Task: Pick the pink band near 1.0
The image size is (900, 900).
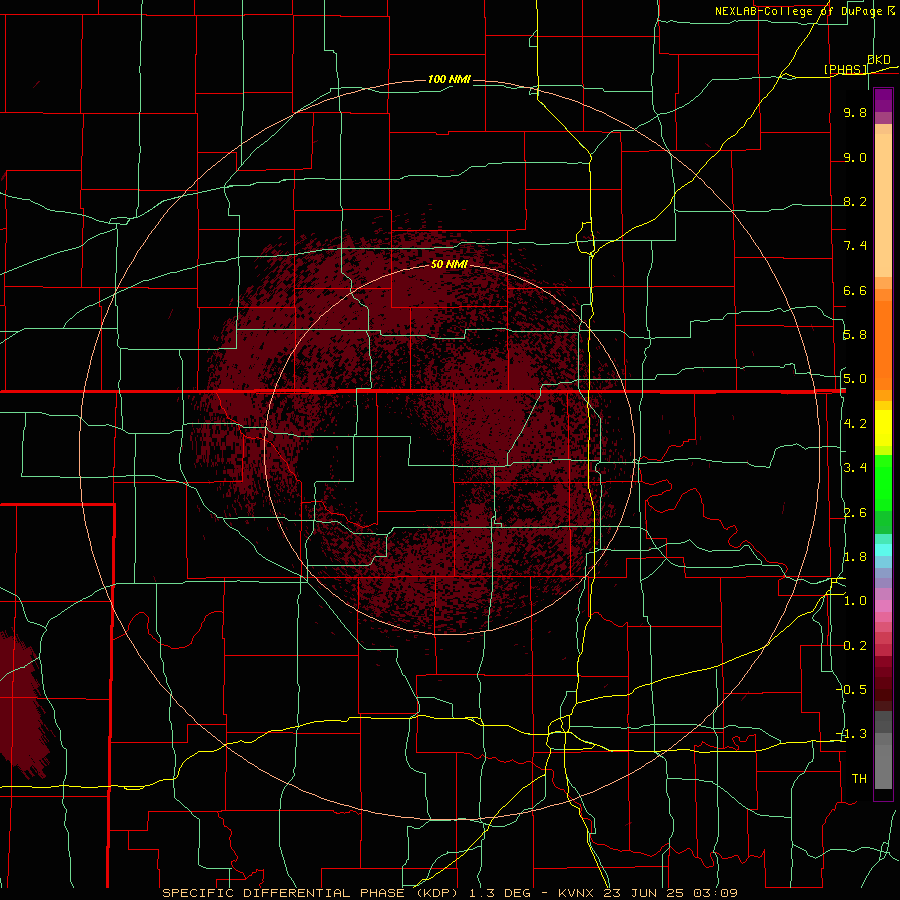Action: [883, 605]
